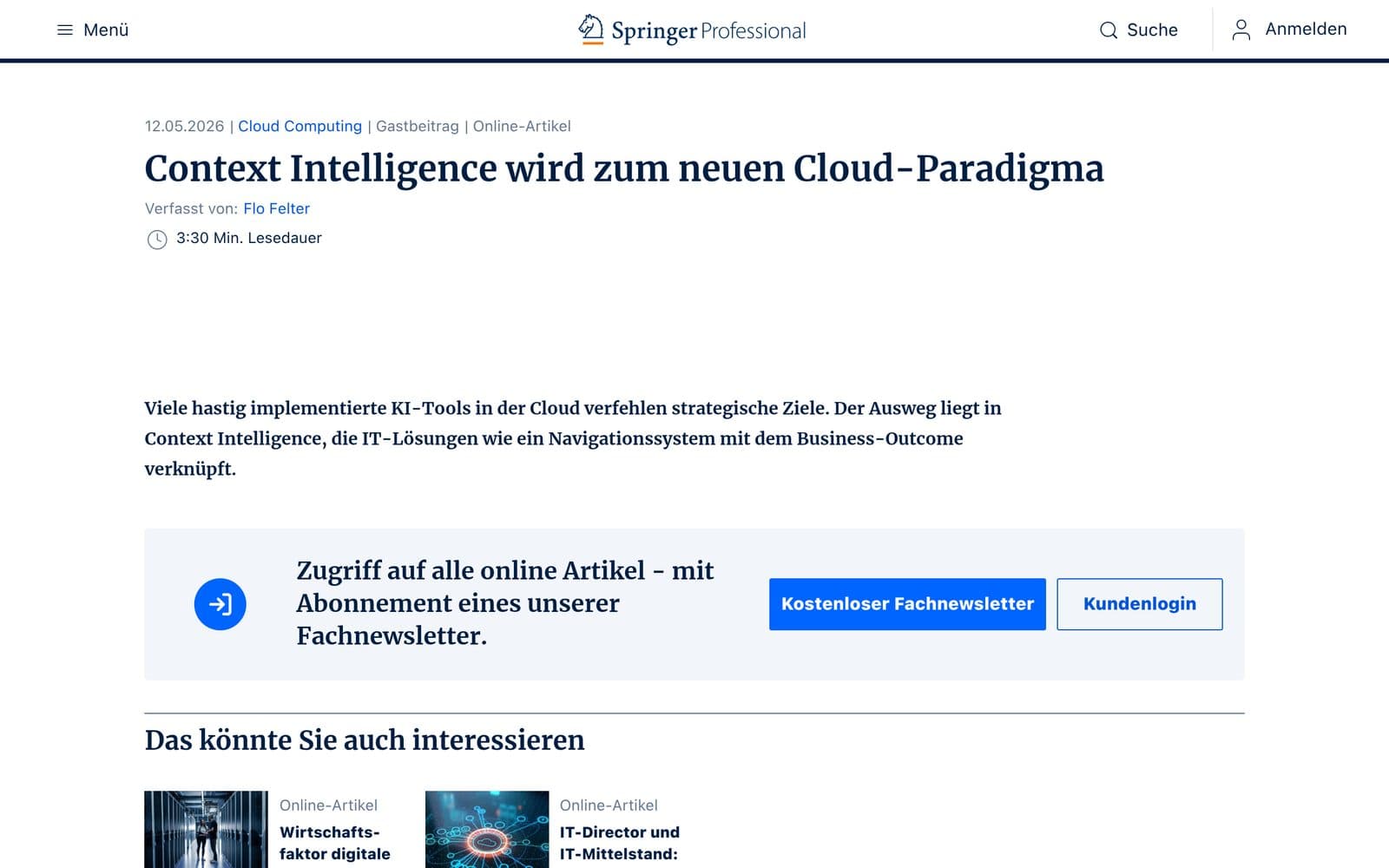
Task: Click 'Zugriff auf alle online Artikel' text
Action: pos(505,602)
